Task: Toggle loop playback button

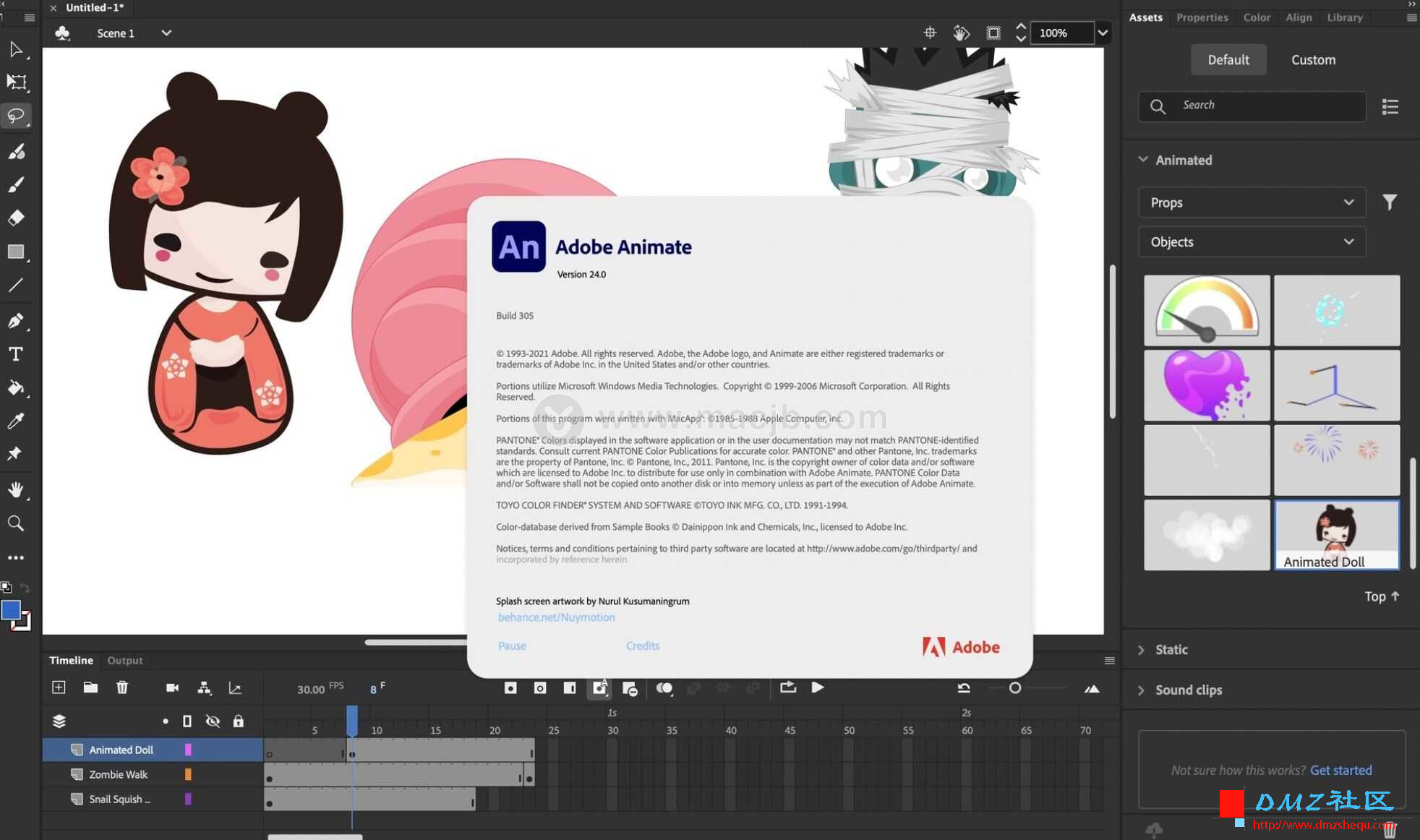Action: [788, 687]
